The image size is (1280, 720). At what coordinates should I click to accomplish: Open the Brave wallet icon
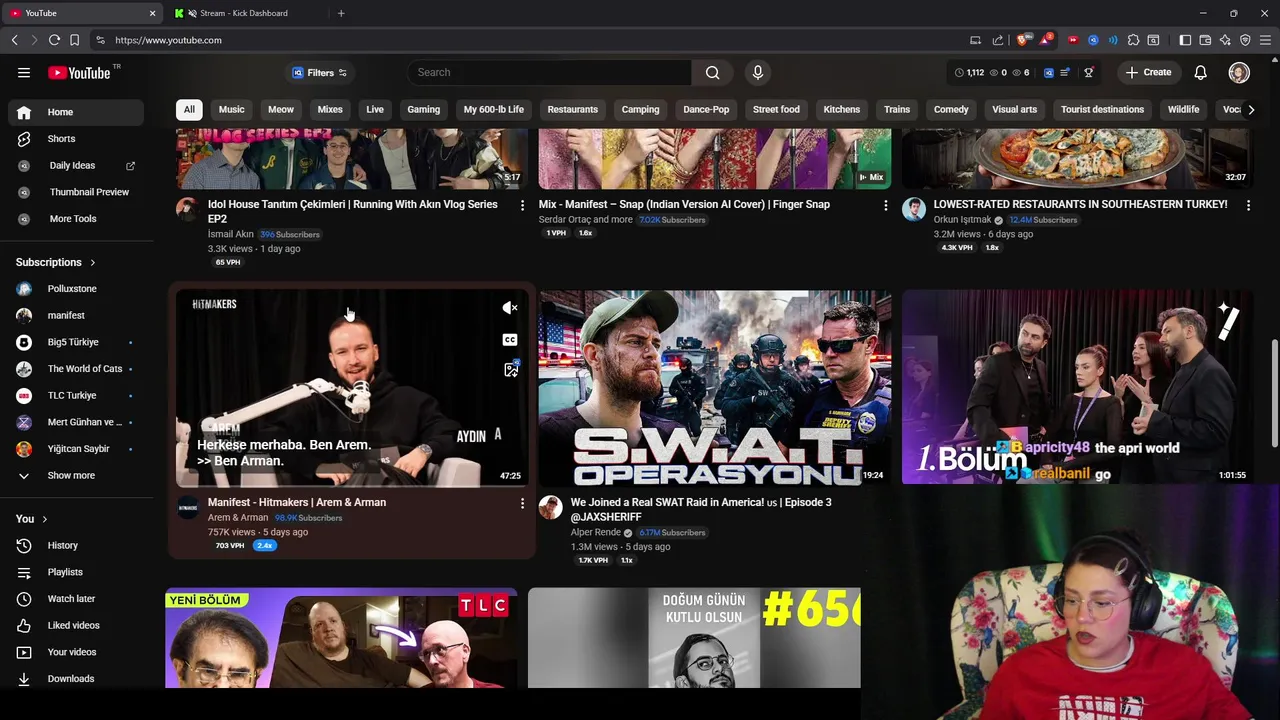click(1205, 40)
